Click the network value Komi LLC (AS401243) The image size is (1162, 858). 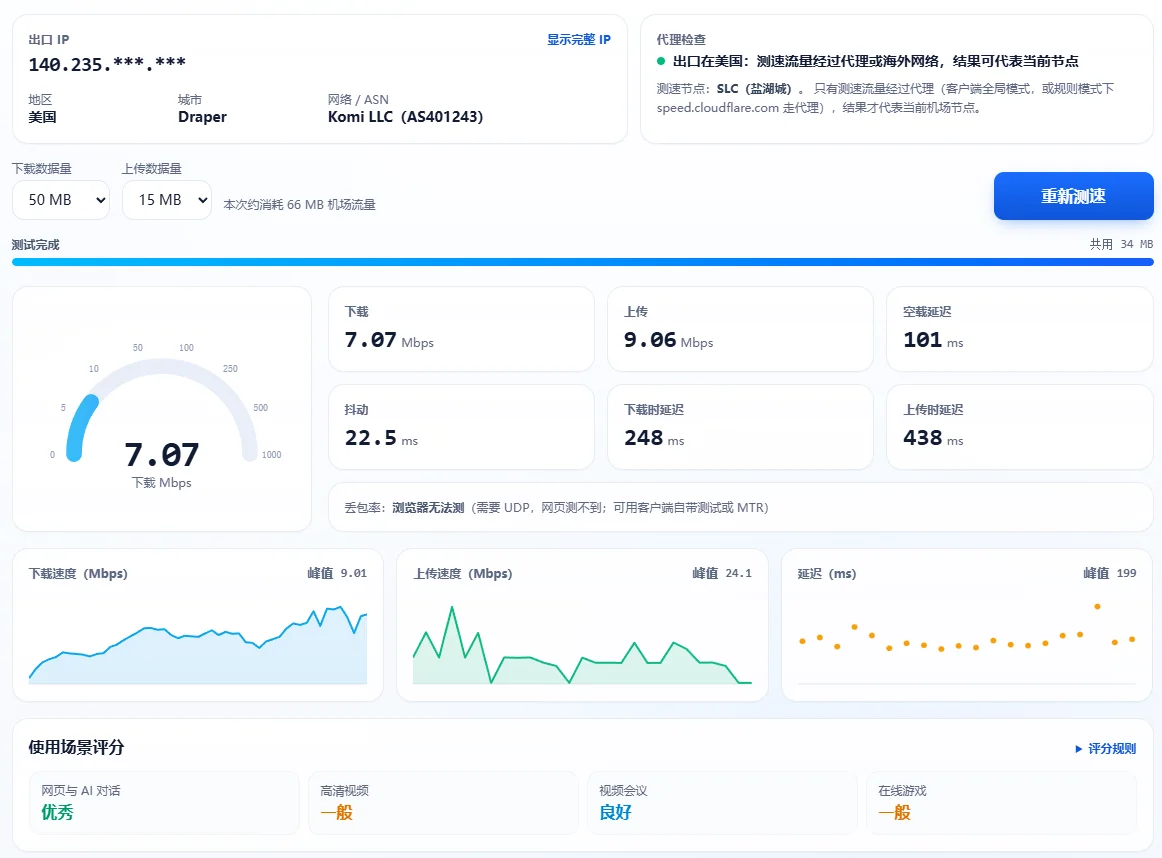[405, 117]
